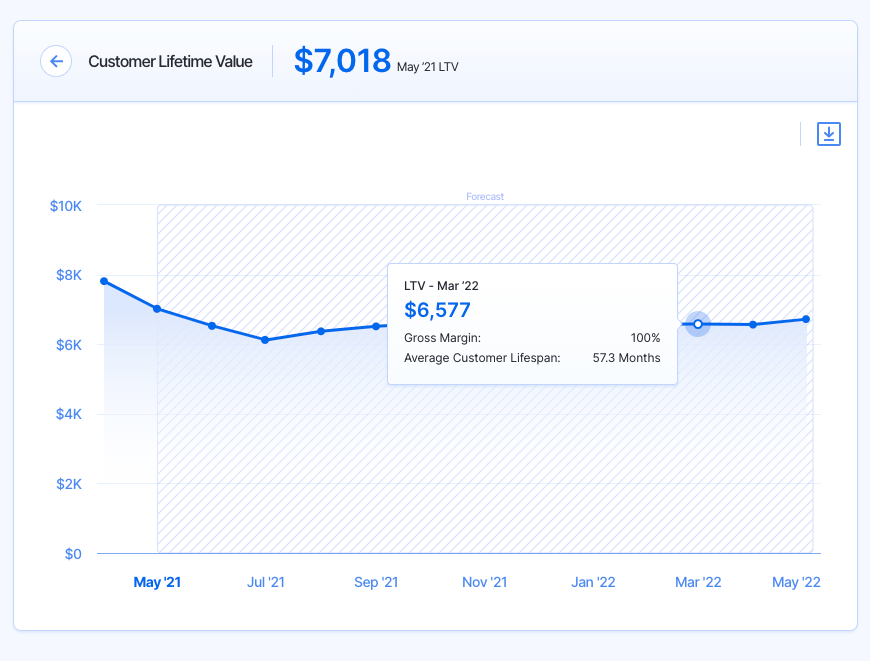Click the Jan '22 x-axis label

pos(593,582)
